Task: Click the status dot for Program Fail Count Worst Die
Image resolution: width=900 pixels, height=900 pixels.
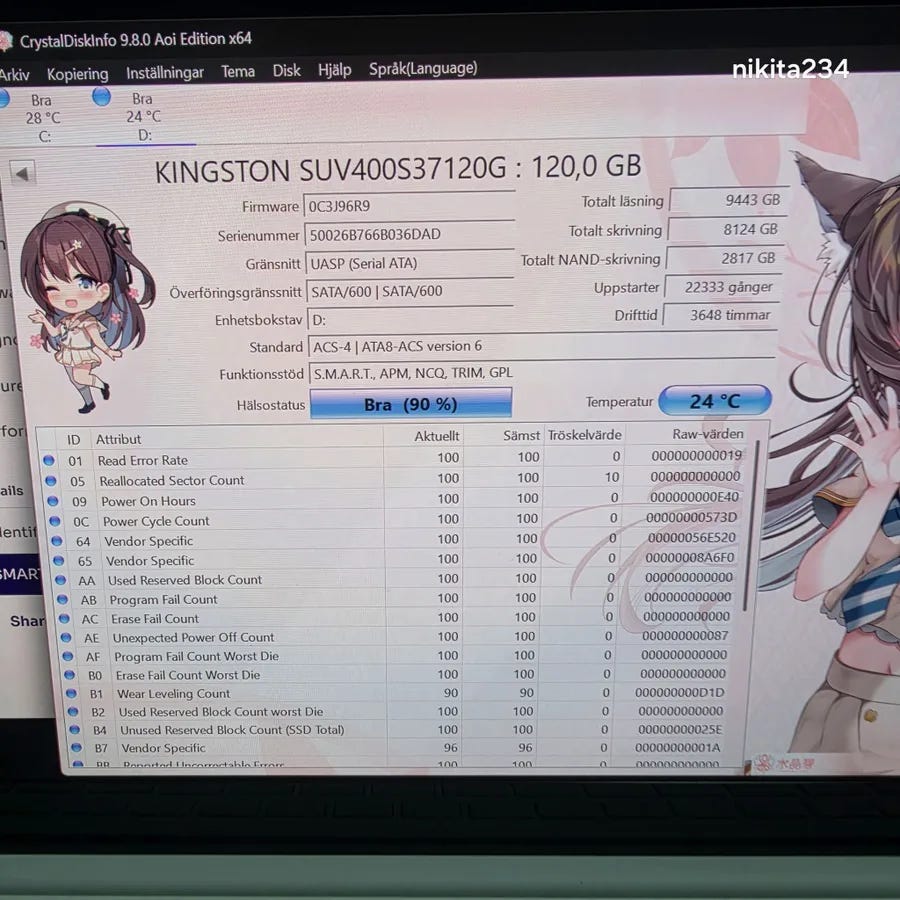Action: (68, 656)
